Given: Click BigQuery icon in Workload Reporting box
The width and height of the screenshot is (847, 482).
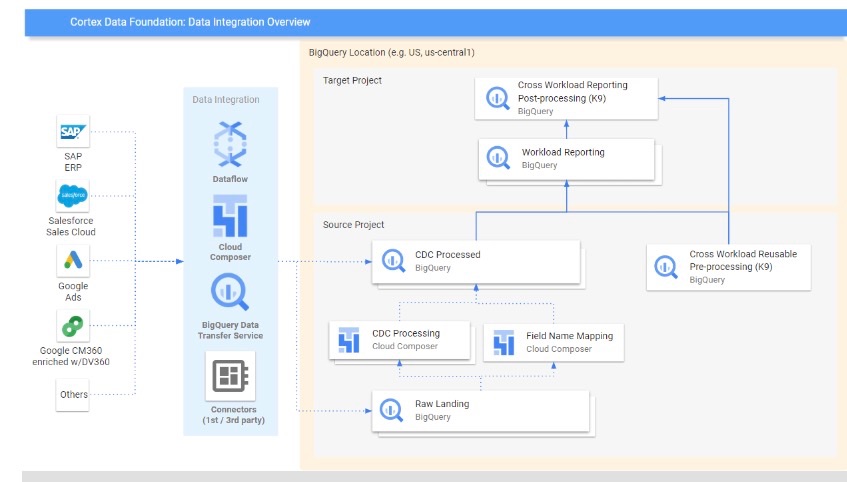Looking at the screenshot, I should [498, 158].
